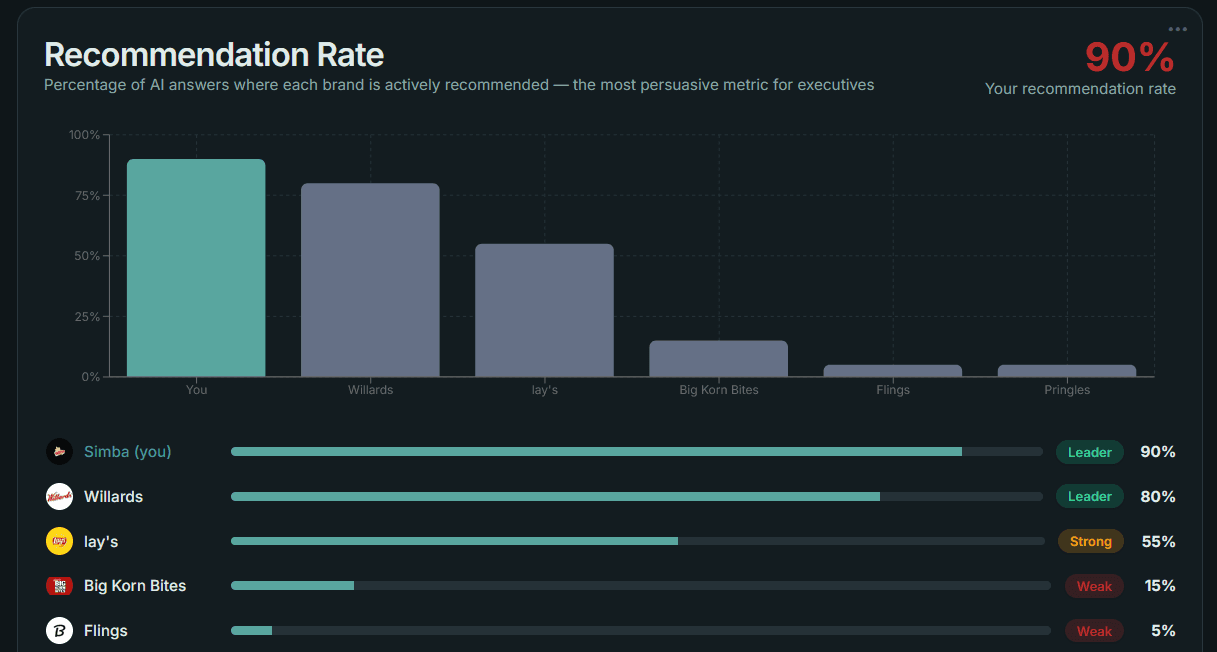Click the 90% value in Simba row
This screenshot has width=1217, height=652.
(1158, 452)
